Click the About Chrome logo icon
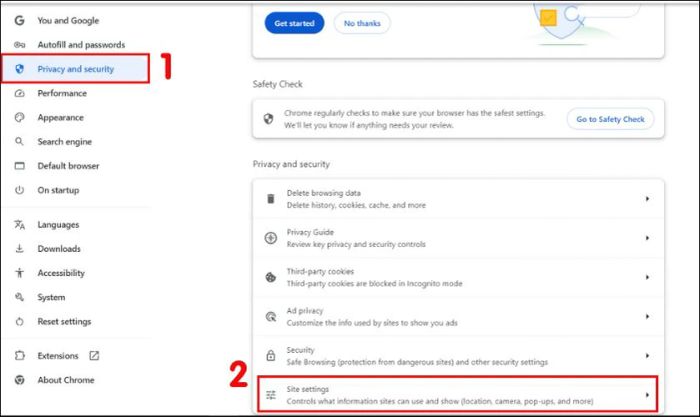 click(19, 380)
